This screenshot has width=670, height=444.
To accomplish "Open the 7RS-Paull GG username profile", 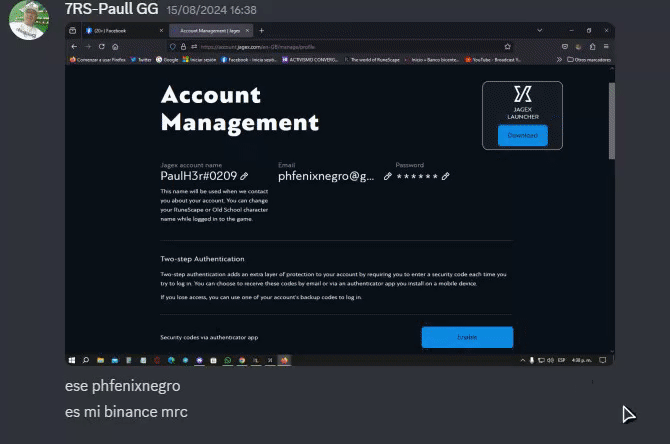I will (x=112, y=9).
